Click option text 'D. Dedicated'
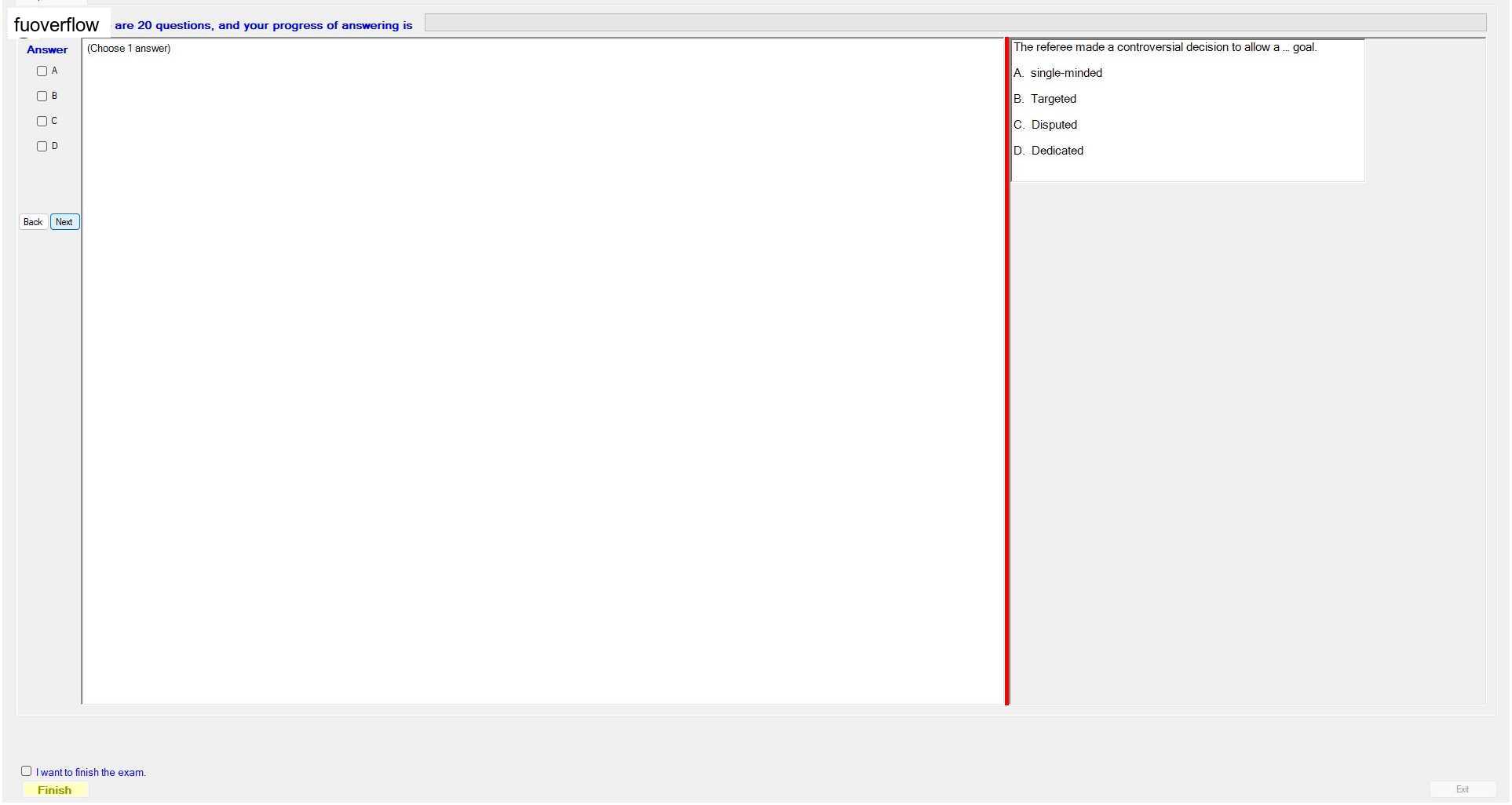 [x=1049, y=151]
